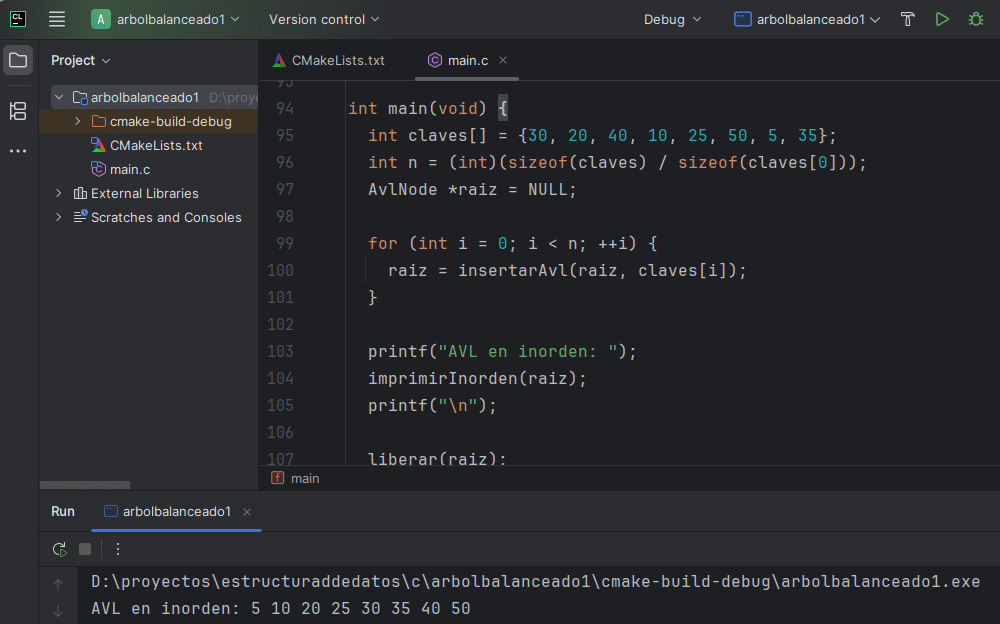The width and height of the screenshot is (1000, 624).
Task: Show more tool windows ellipsis
Action: [18, 151]
